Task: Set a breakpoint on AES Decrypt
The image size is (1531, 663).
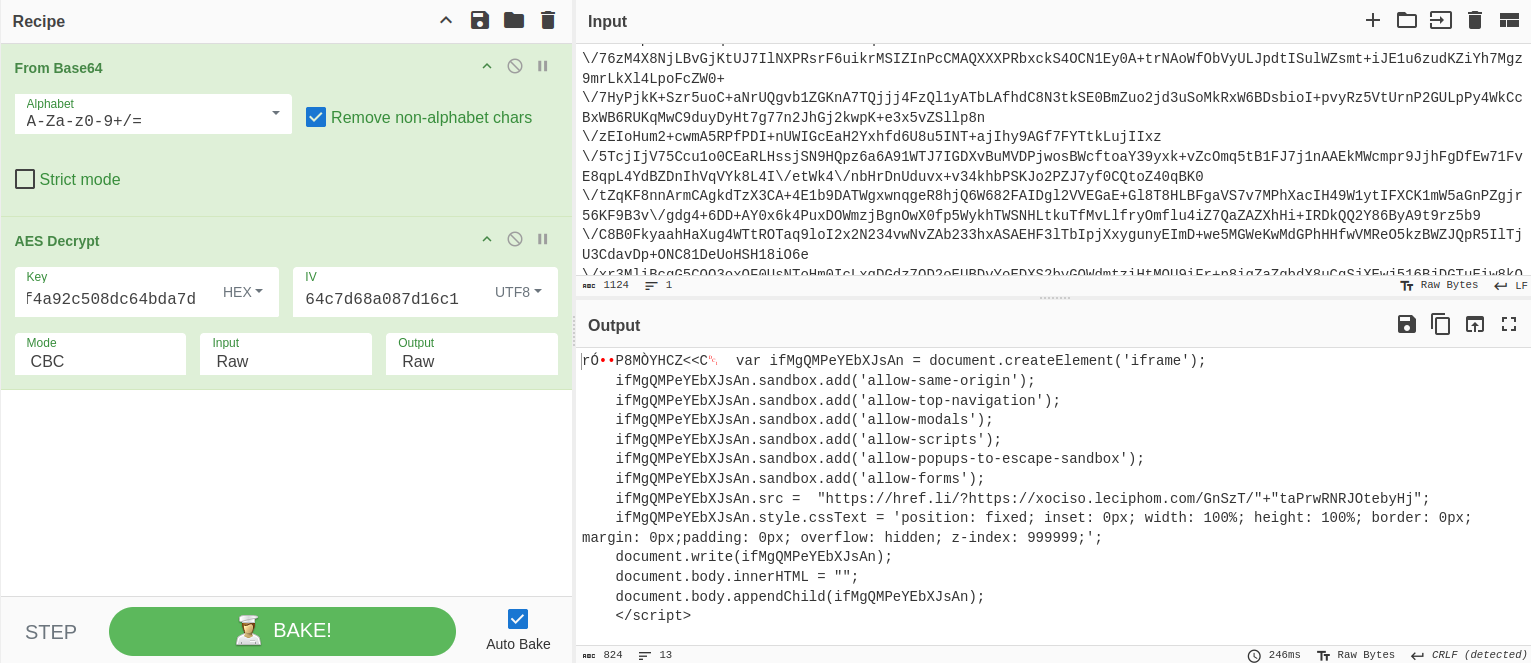Action: (x=543, y=239)
